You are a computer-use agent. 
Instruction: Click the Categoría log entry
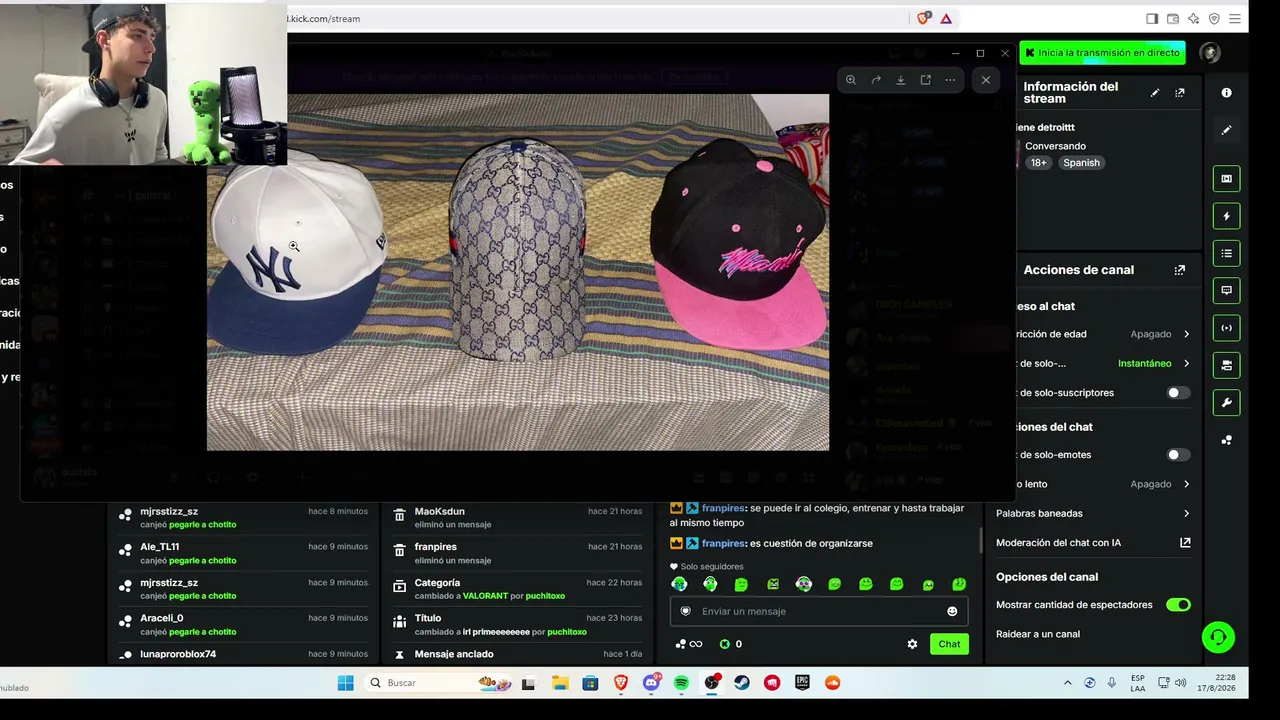[516, 589]
